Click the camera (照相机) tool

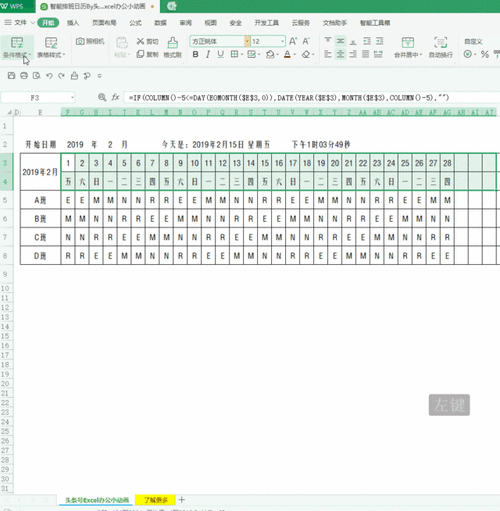(90, 41)
